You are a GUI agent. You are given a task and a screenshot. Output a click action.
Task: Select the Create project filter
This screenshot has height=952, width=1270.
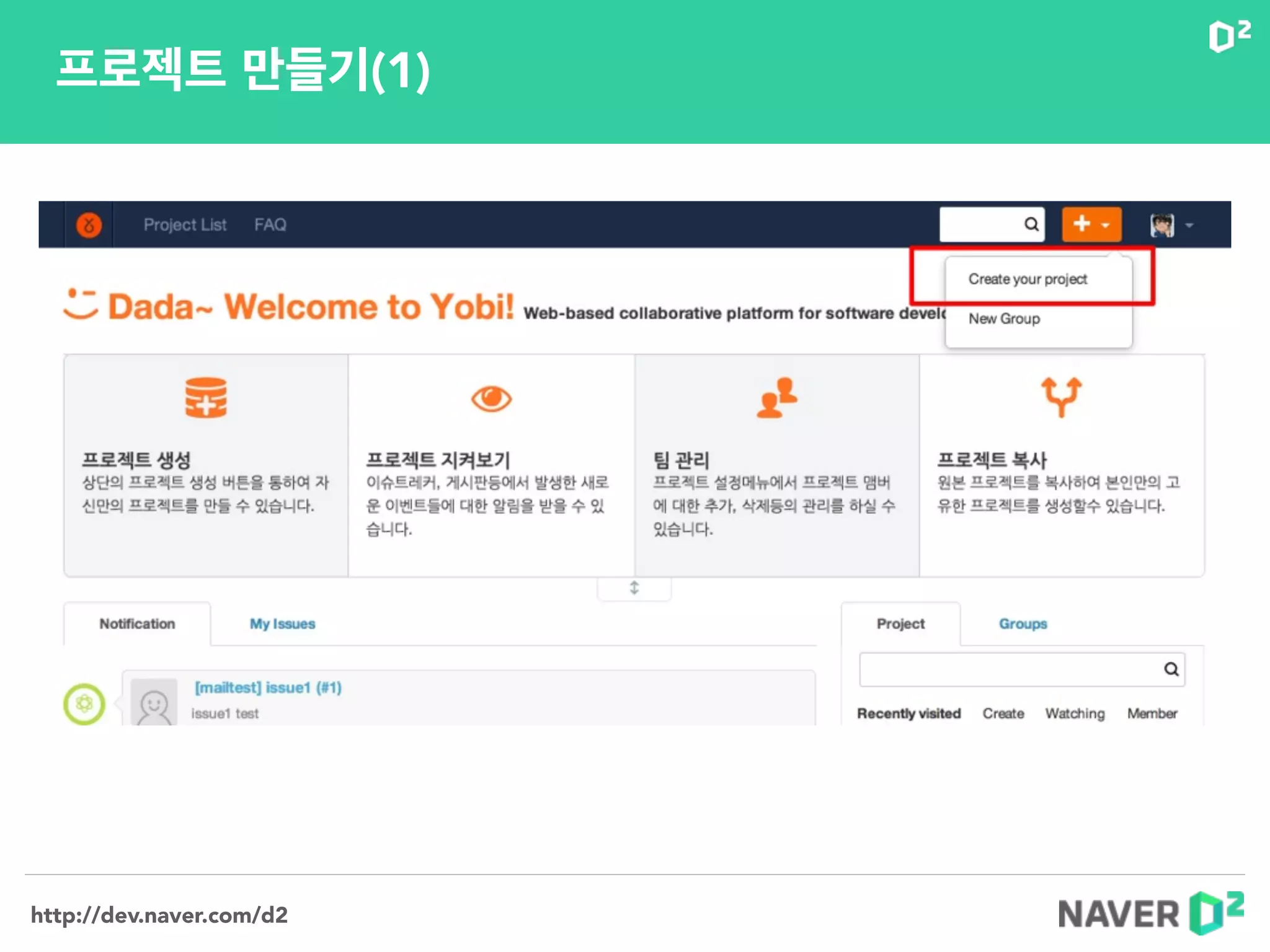(1003, 713)
